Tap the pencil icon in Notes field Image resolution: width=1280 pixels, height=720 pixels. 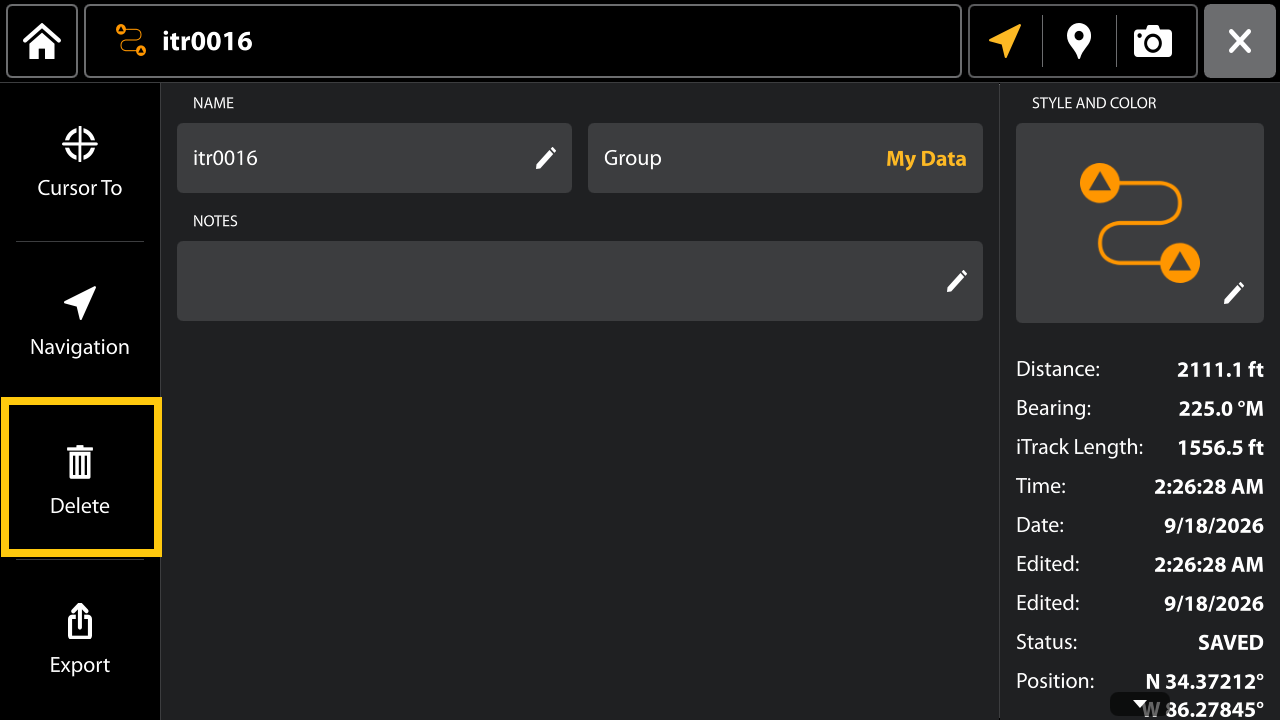coord(957,281)
